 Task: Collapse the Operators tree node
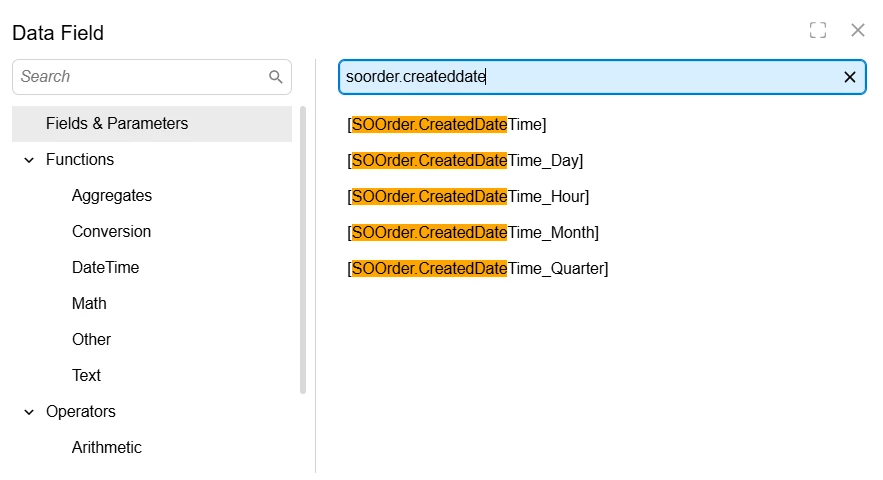(x=29, y=412)
